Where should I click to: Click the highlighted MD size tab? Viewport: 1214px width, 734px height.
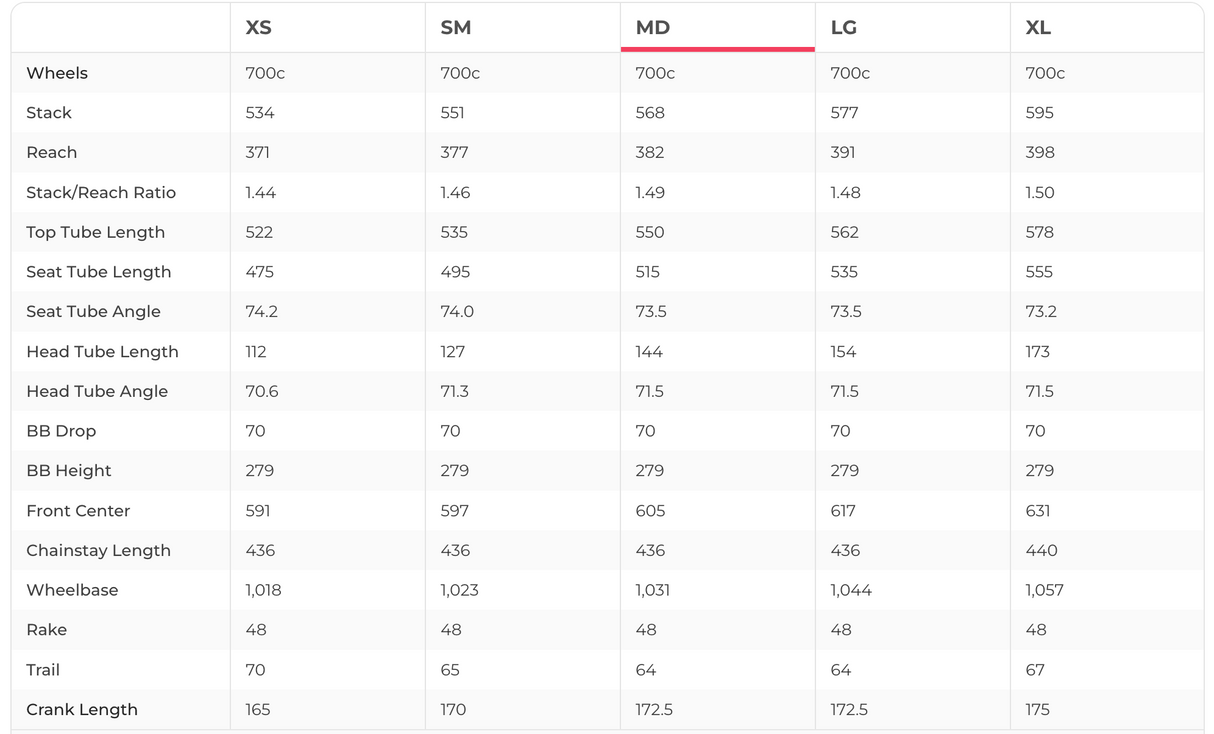653,28
